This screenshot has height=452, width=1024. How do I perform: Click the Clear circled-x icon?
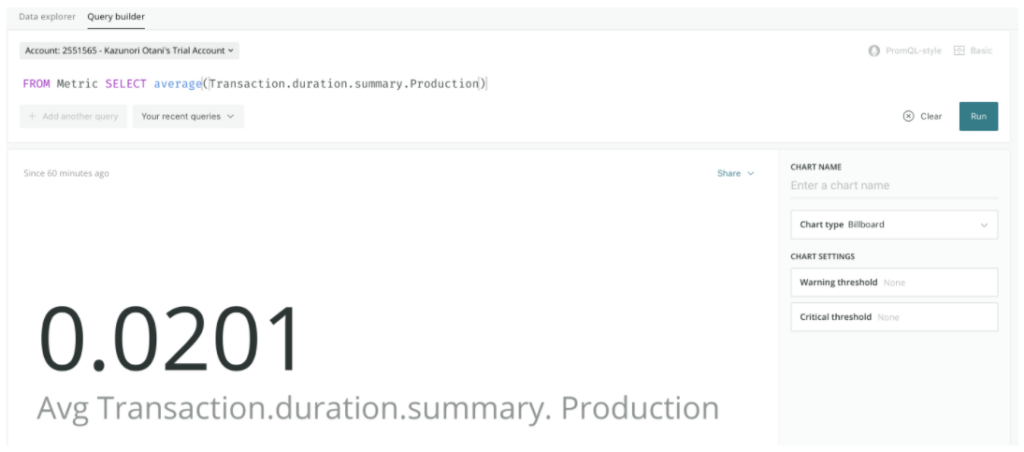pyautogui.click(x=908, y=116)
